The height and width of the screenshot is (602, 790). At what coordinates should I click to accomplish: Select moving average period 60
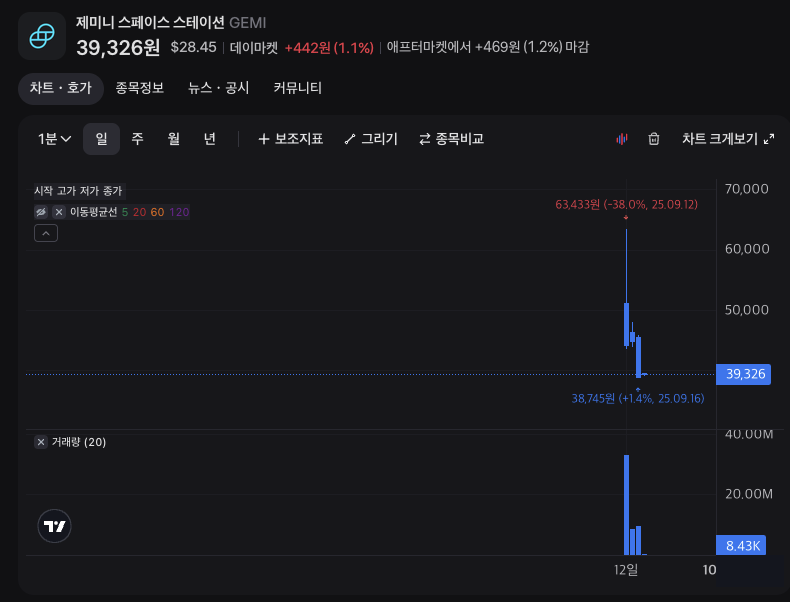[x=158, y=212]
